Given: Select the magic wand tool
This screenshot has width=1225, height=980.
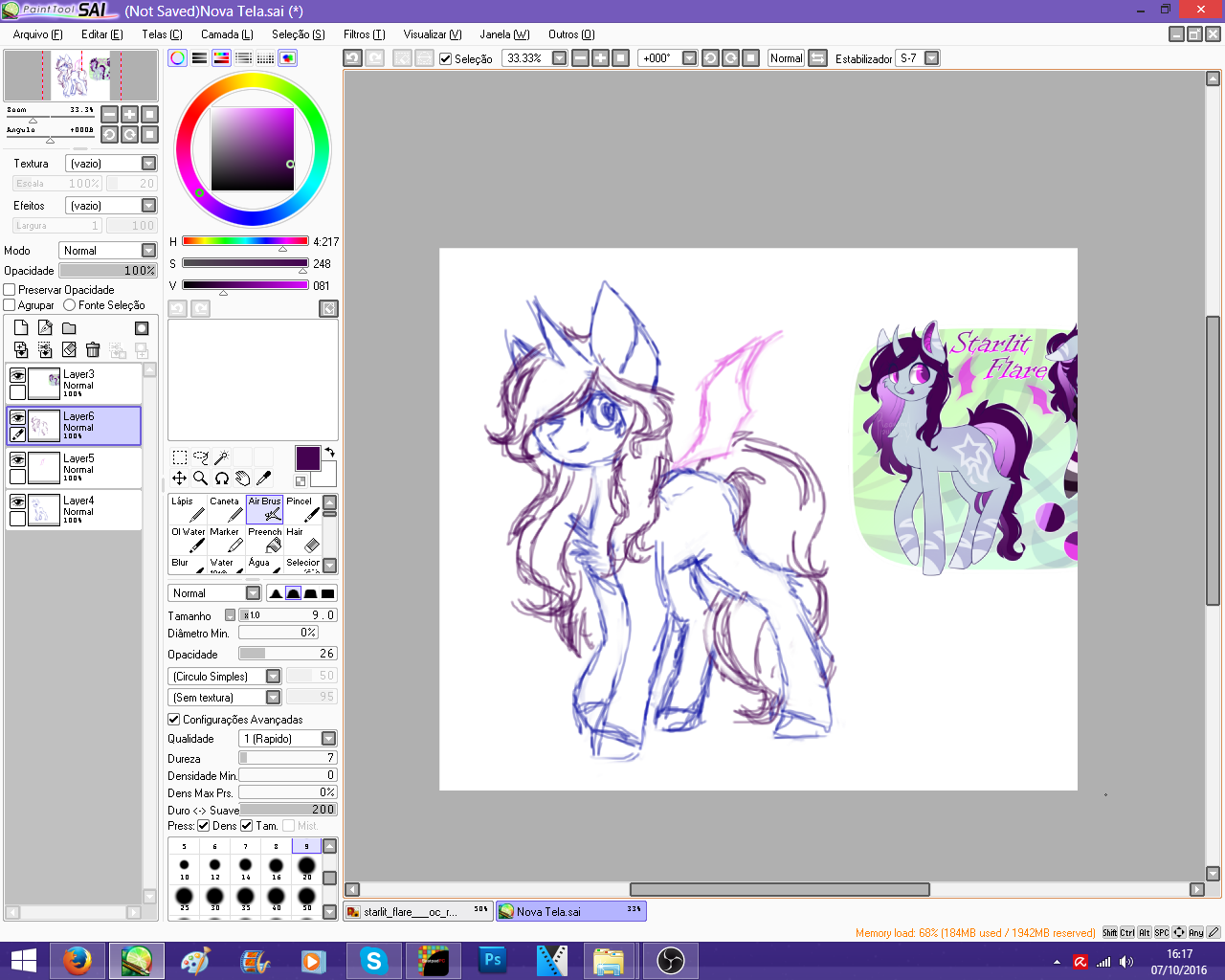Looking at the screenshot, I should tap(222, 457).
